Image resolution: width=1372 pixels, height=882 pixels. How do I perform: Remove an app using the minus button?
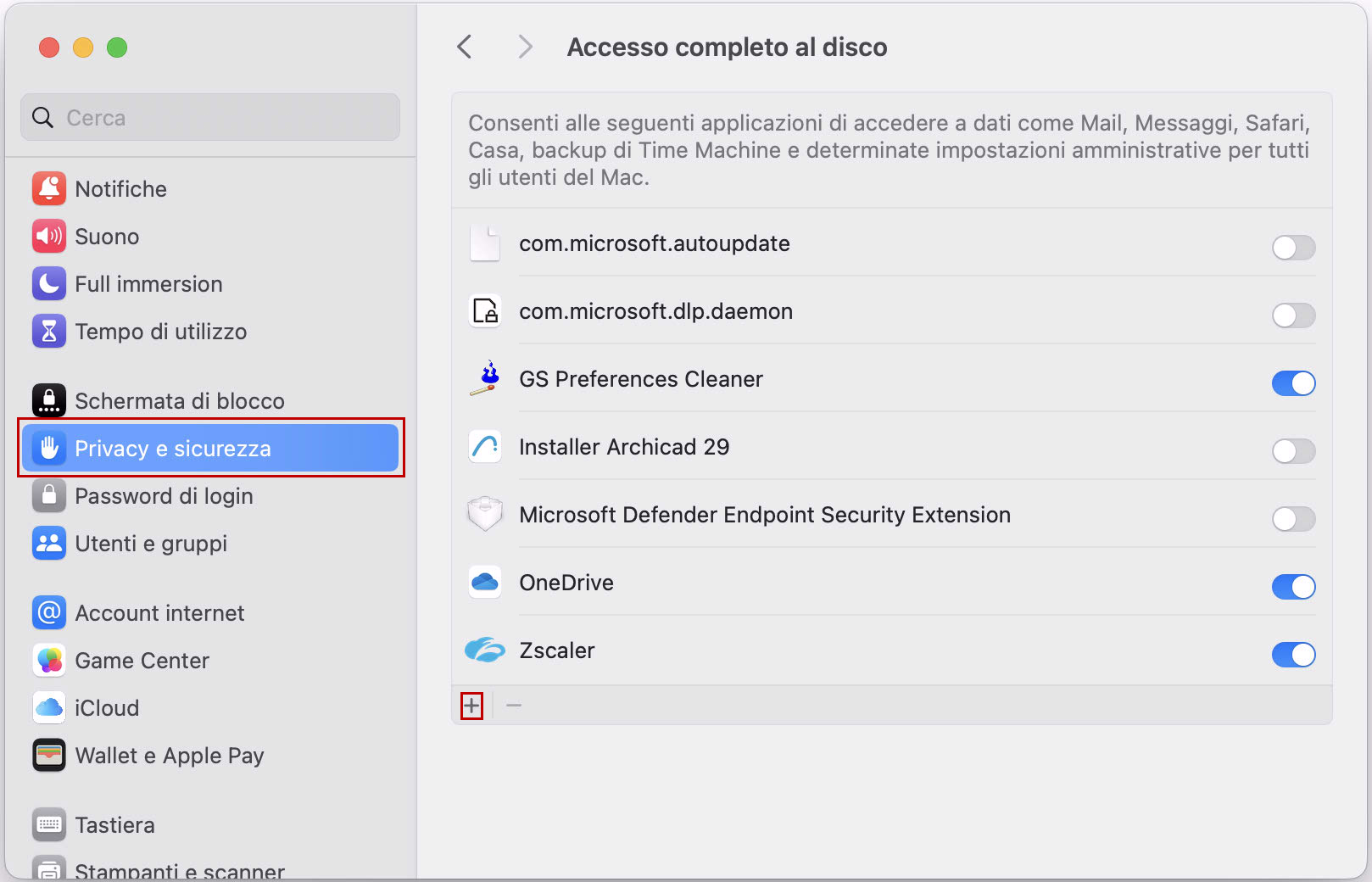coord(512,705)
